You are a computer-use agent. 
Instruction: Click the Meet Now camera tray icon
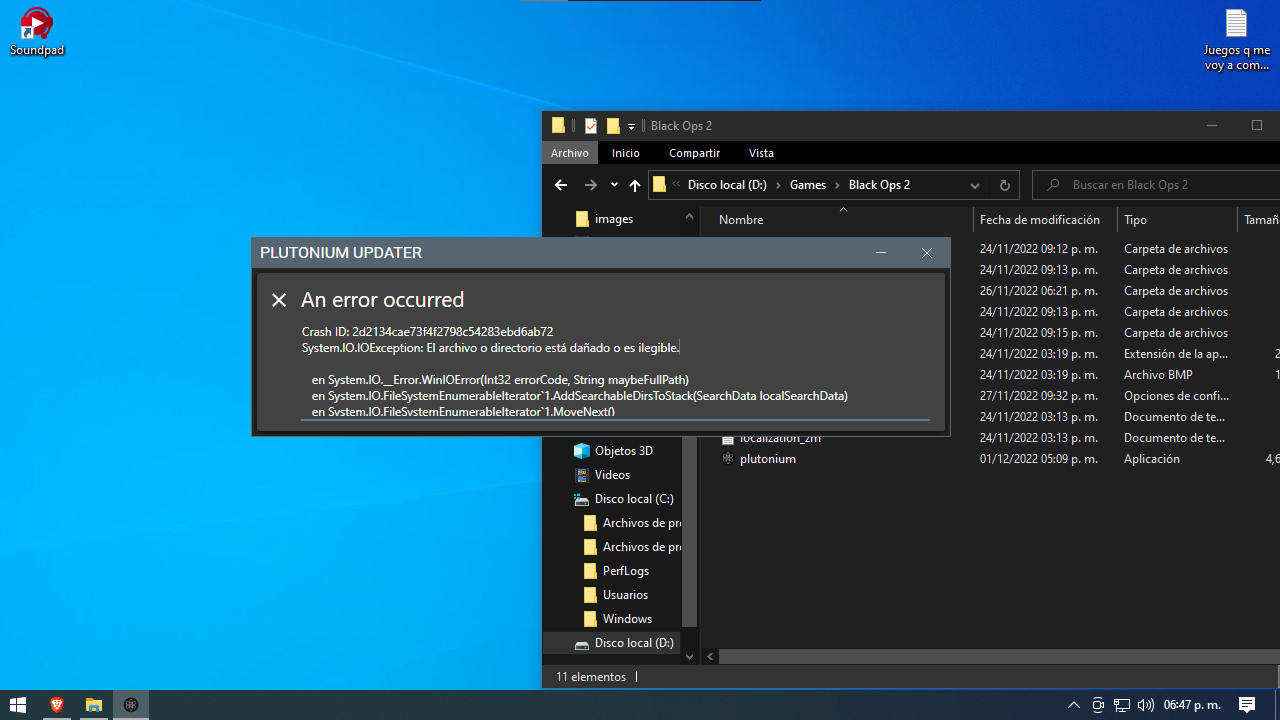point(1098,705)
